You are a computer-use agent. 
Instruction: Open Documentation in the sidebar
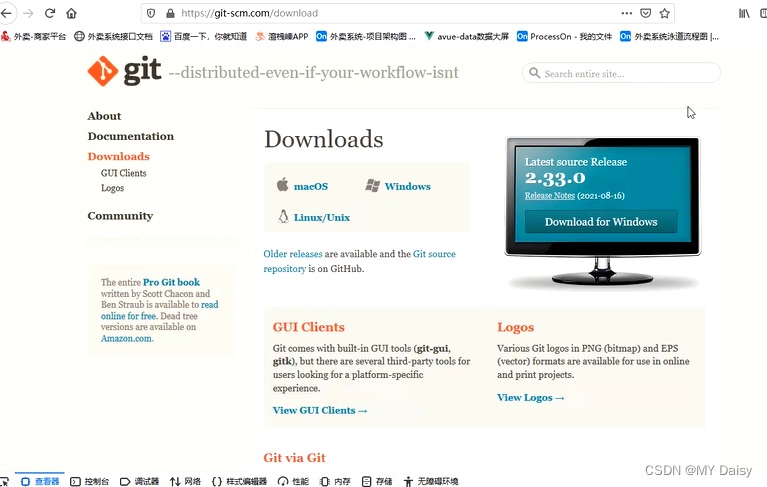[x=131, y=136]
